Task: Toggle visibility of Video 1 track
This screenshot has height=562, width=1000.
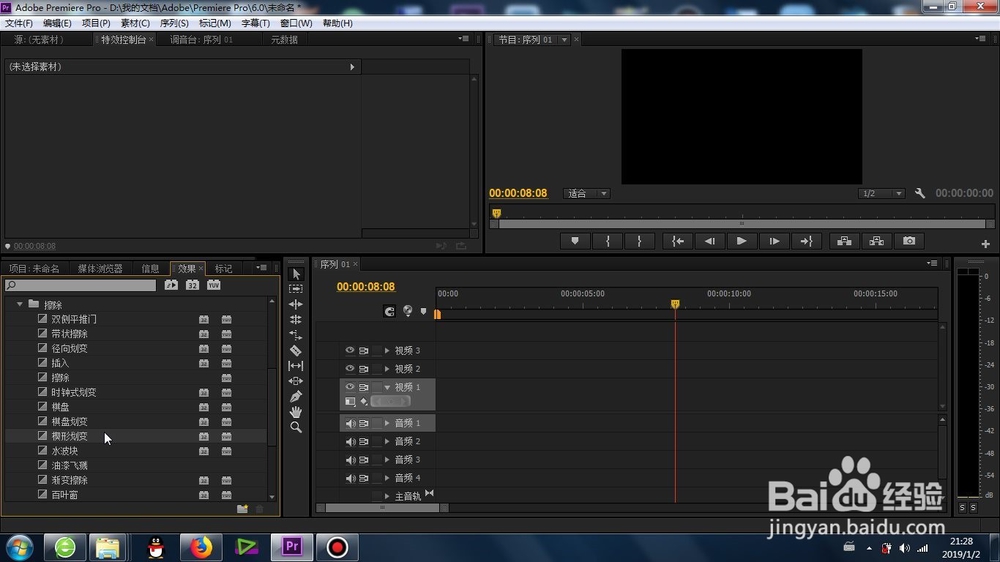Action: tap(349, 387)
